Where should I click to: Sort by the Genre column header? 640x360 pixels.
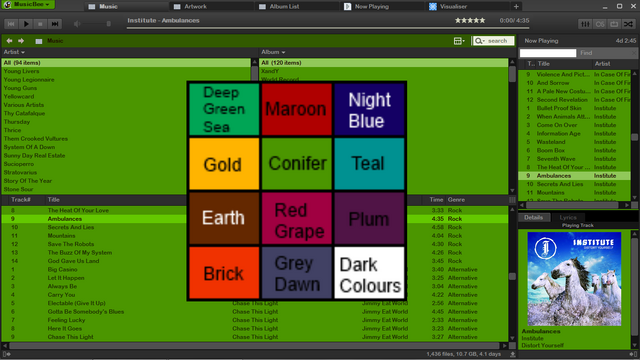tap(456, 200)
